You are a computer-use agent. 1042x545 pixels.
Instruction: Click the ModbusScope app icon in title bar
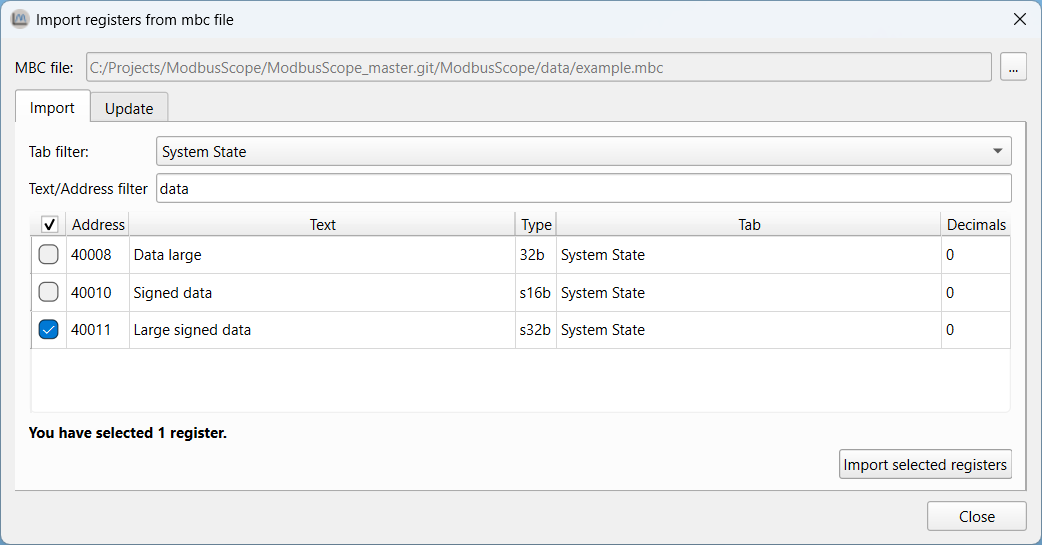20,19
